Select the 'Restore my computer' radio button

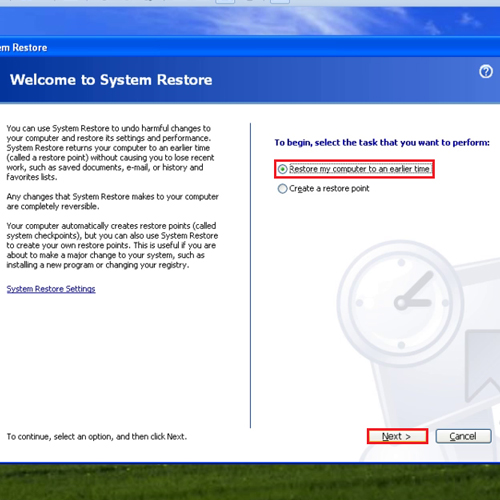pos(282,169)
